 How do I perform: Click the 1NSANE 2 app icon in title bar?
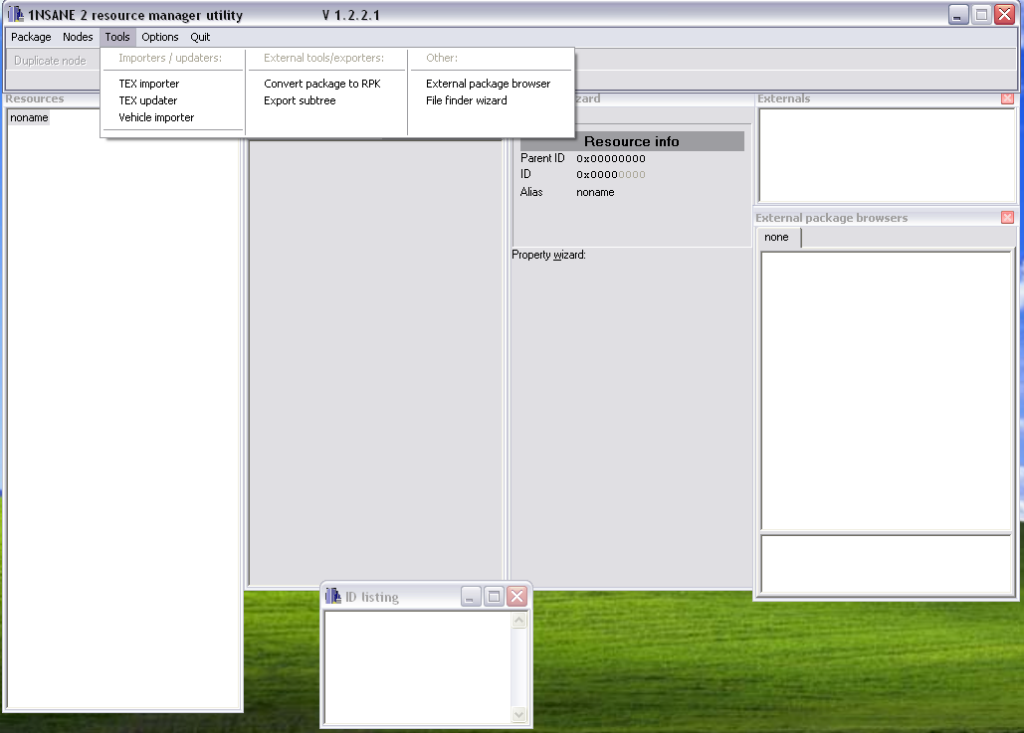(x=15, y=14)
